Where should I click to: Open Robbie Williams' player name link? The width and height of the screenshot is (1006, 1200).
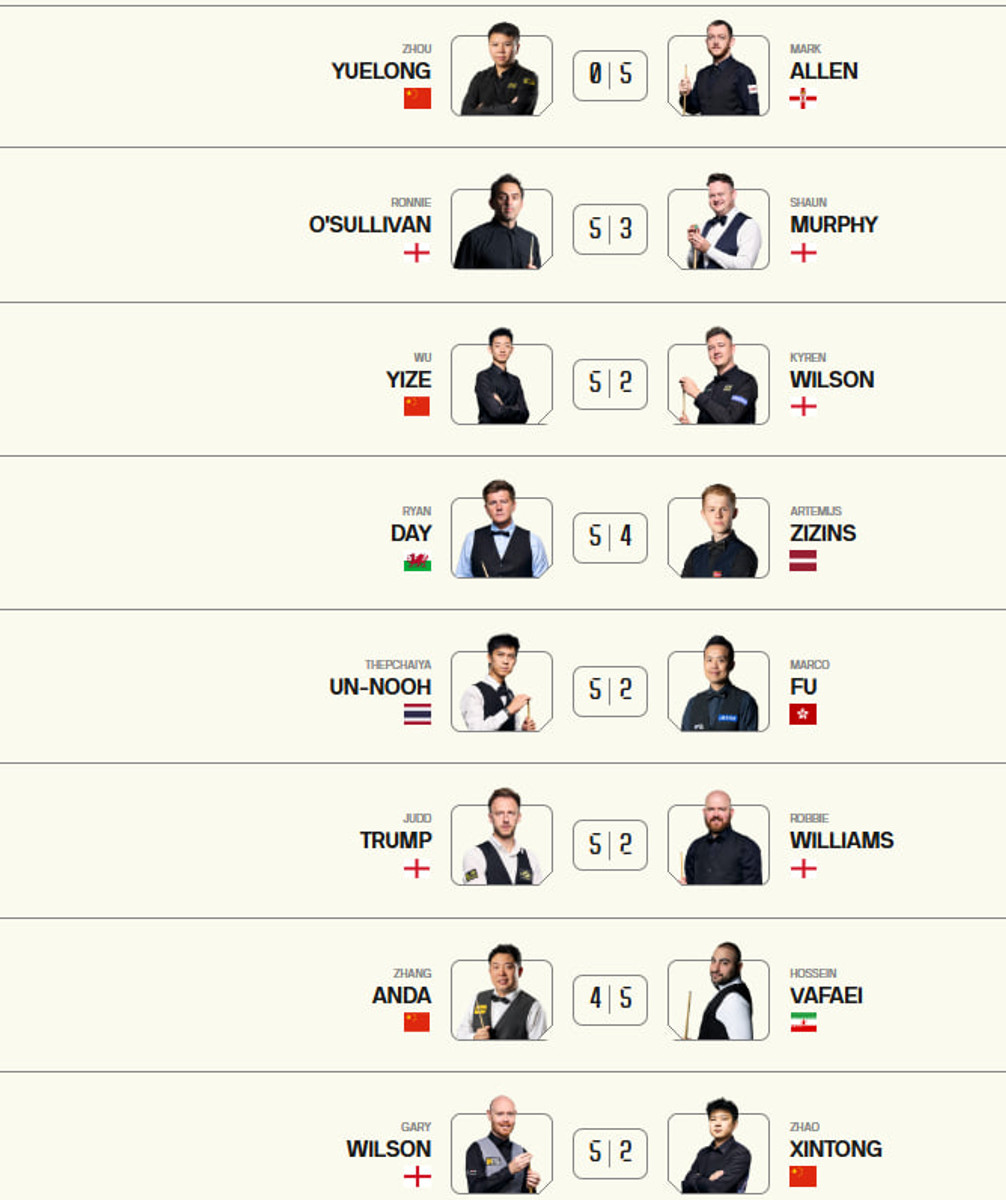pyautogui.click(x=841, y=840)
